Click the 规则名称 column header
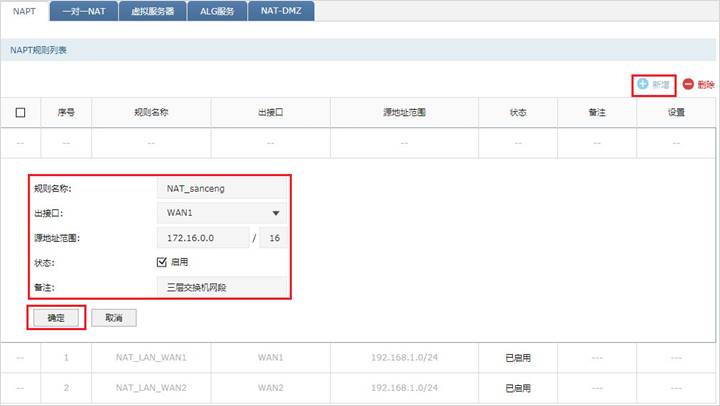Viewport: 720px width, 406px height. tap(151, 113)
